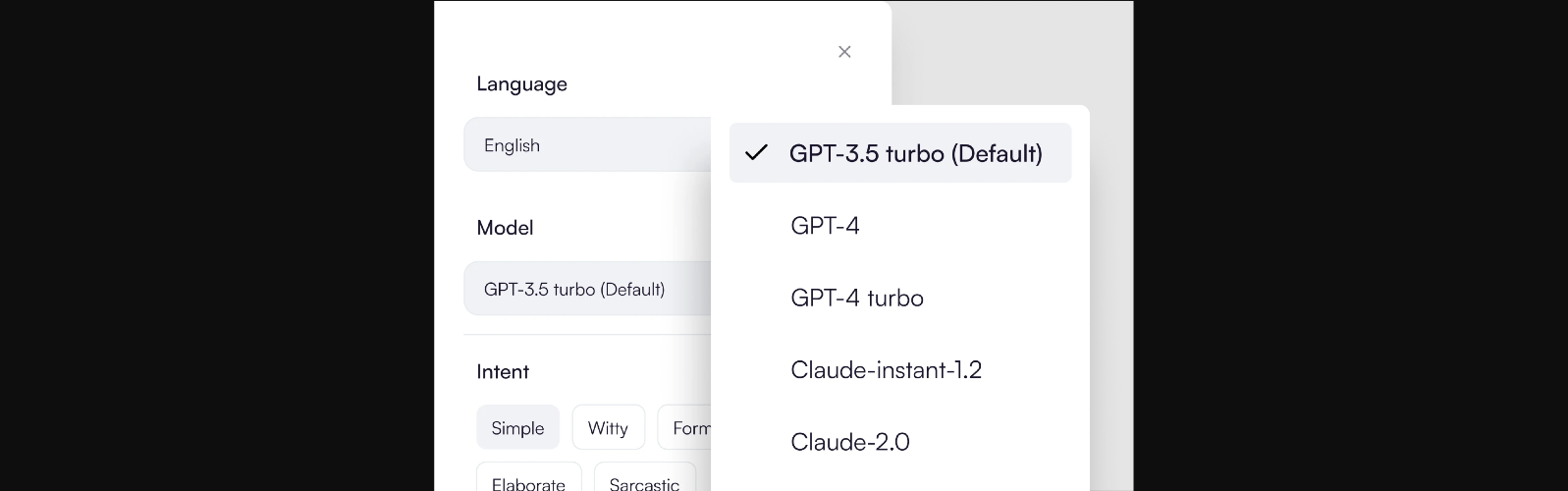Click the Model section label

505,228
